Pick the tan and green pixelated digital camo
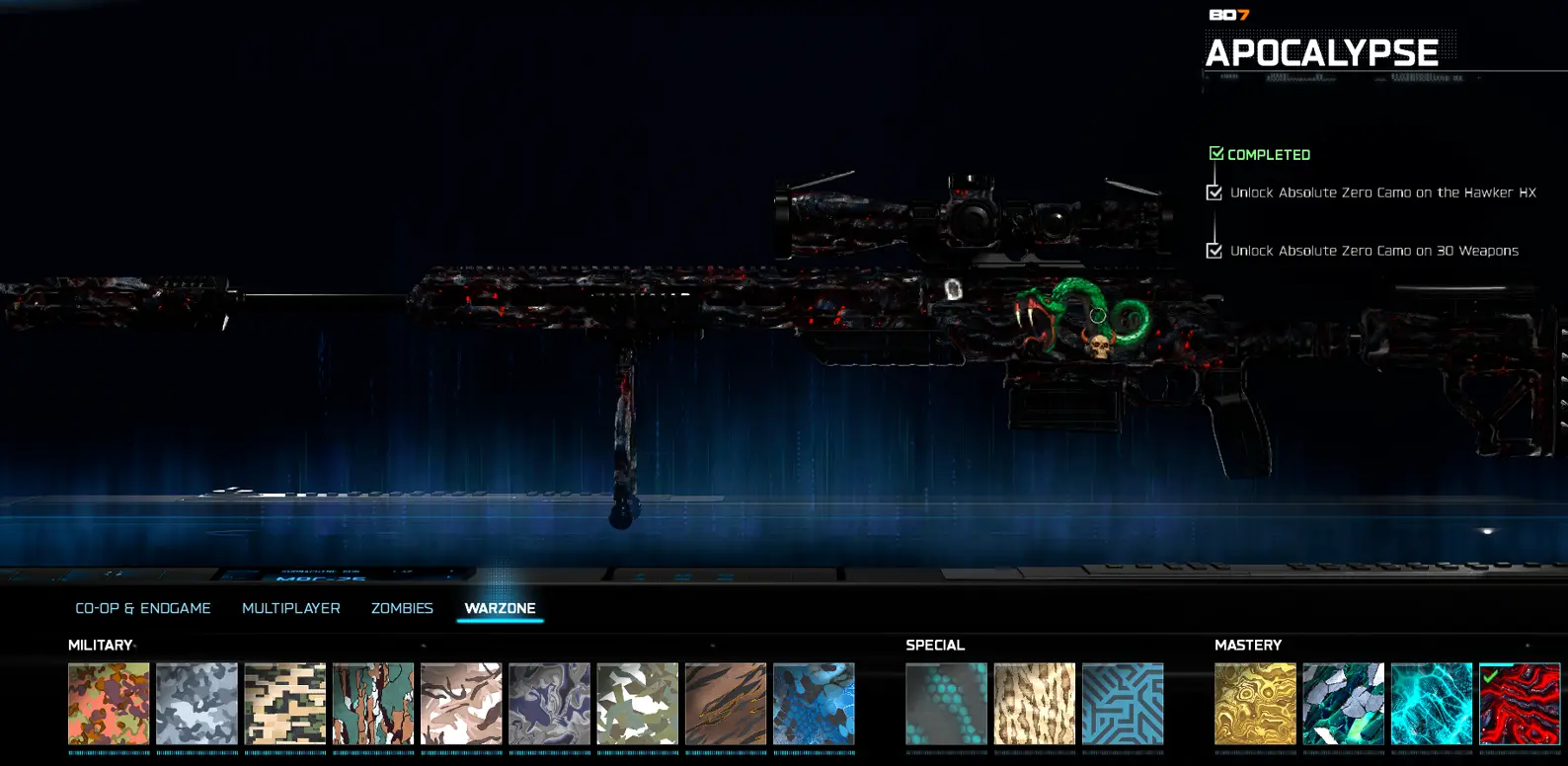The image size is (1568, 766). (x=285, y=704)
